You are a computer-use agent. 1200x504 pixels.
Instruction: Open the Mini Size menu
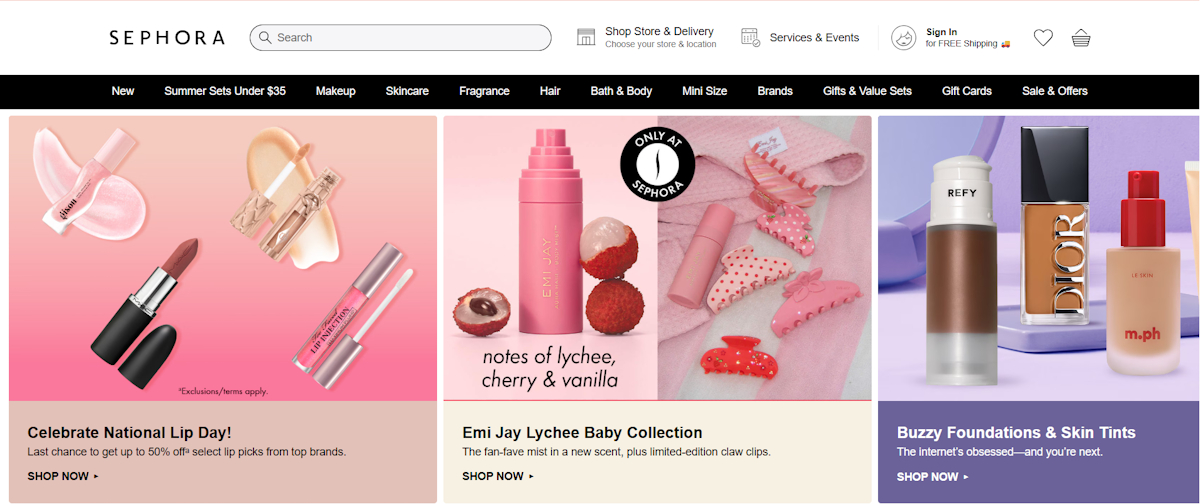(x=705, y=91)
